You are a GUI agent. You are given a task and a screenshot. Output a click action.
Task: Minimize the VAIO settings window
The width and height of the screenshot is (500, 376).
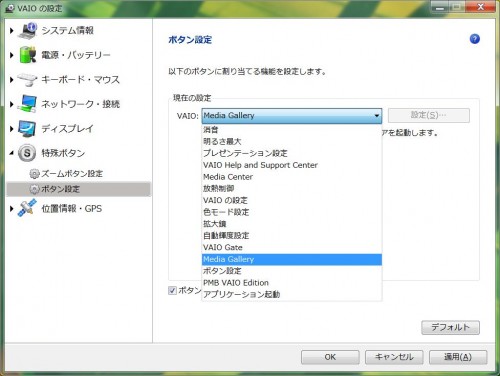pos(440,7)
